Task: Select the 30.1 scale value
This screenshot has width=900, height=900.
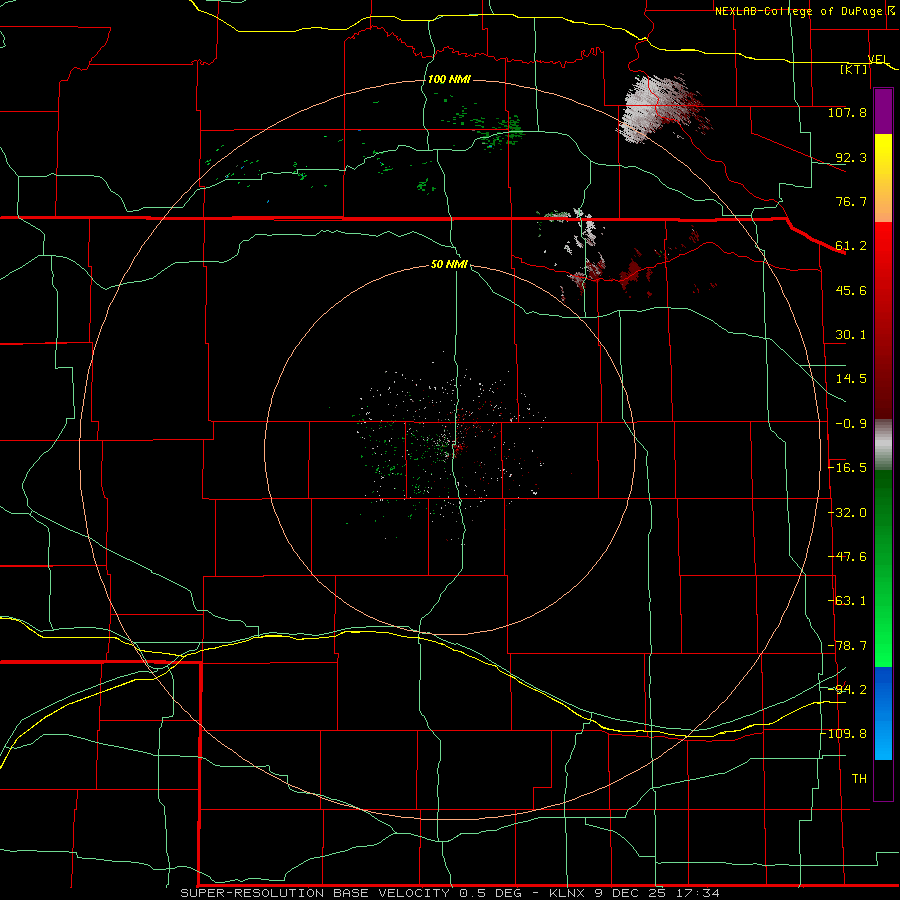Action: (851, 335)
